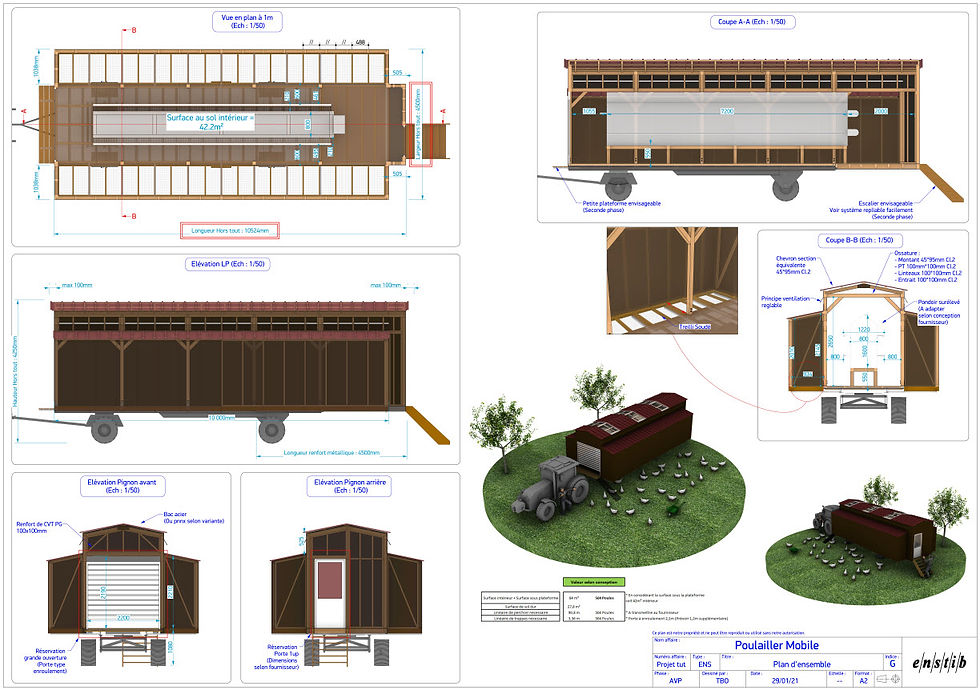Click the grey tractor in the large render

[550, 489]
